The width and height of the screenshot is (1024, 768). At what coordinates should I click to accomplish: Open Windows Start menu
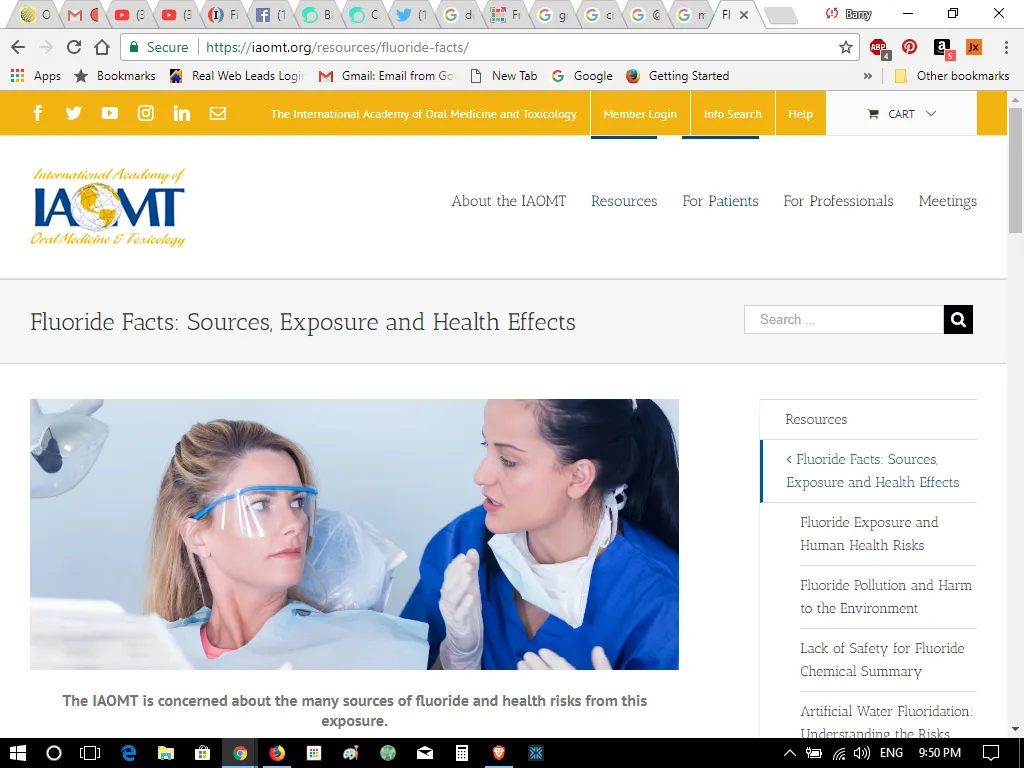tap(18, 753)
